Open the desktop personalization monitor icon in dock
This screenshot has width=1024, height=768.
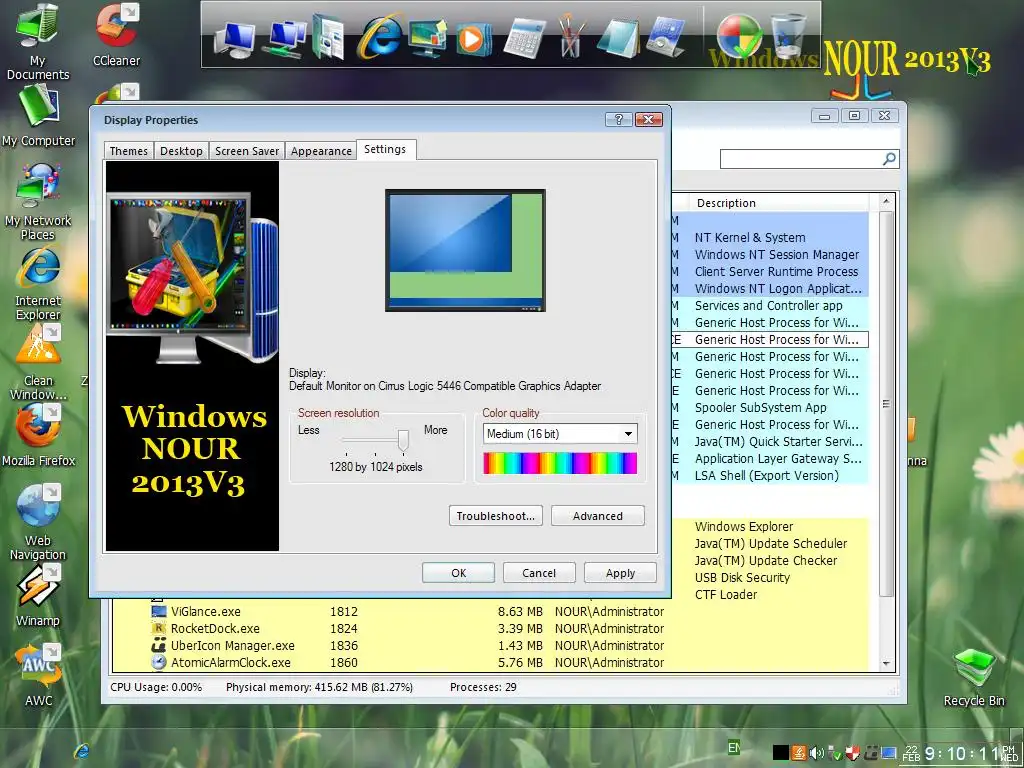click(x=427, y=37)
